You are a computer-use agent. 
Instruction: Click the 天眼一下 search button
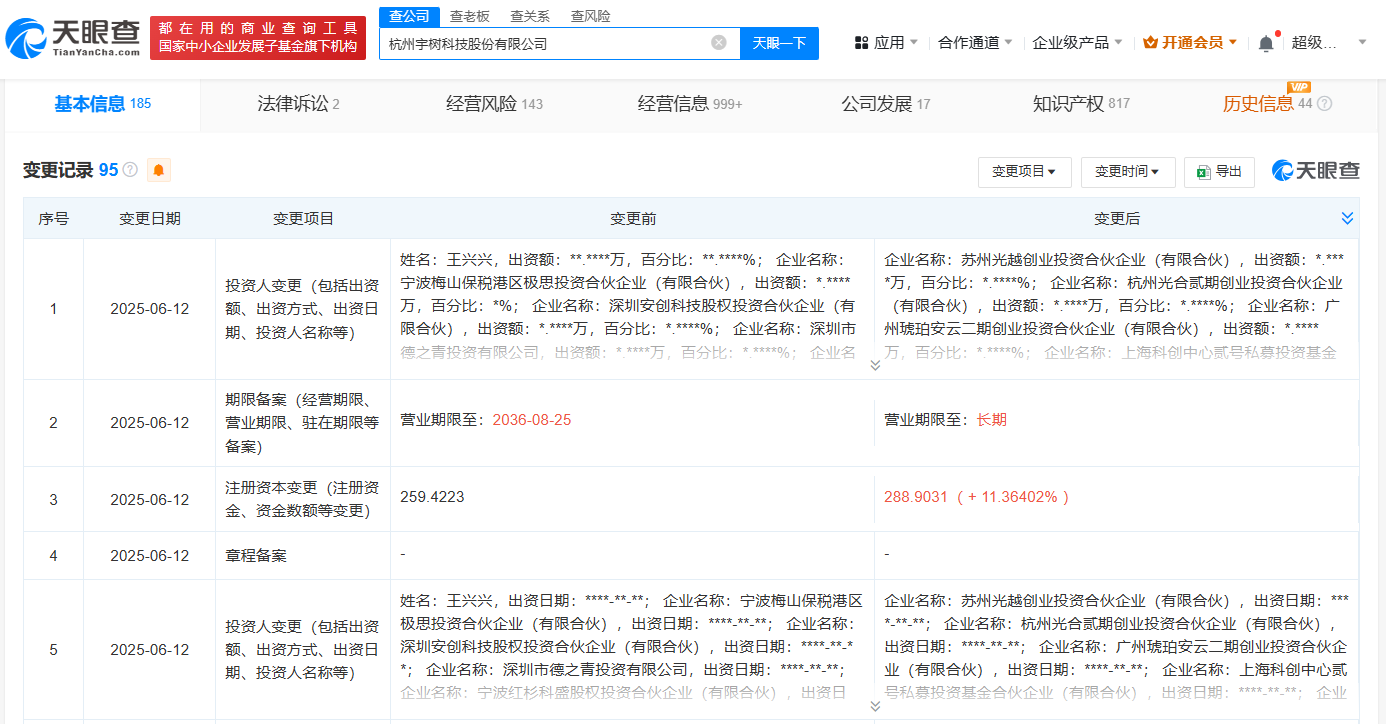click(779, 43)
